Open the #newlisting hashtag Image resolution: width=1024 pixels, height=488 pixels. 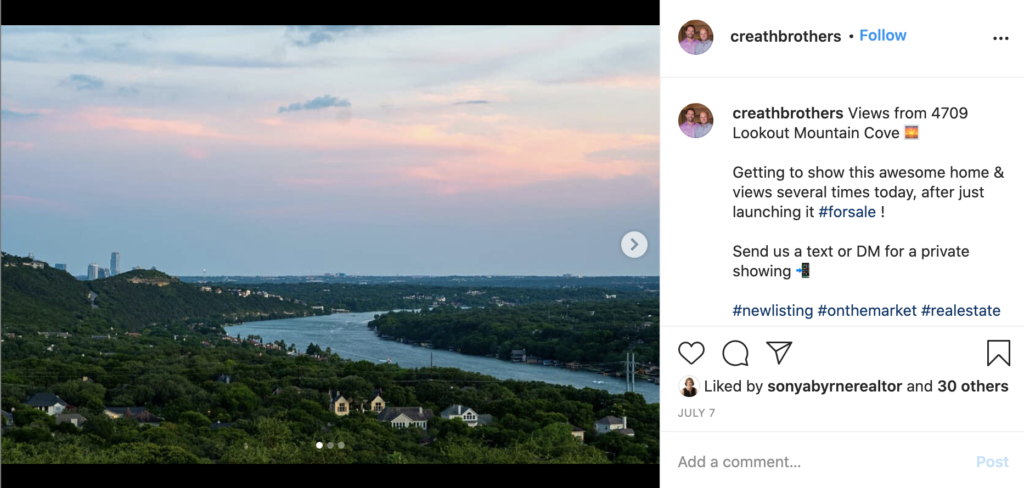point(772,311)
